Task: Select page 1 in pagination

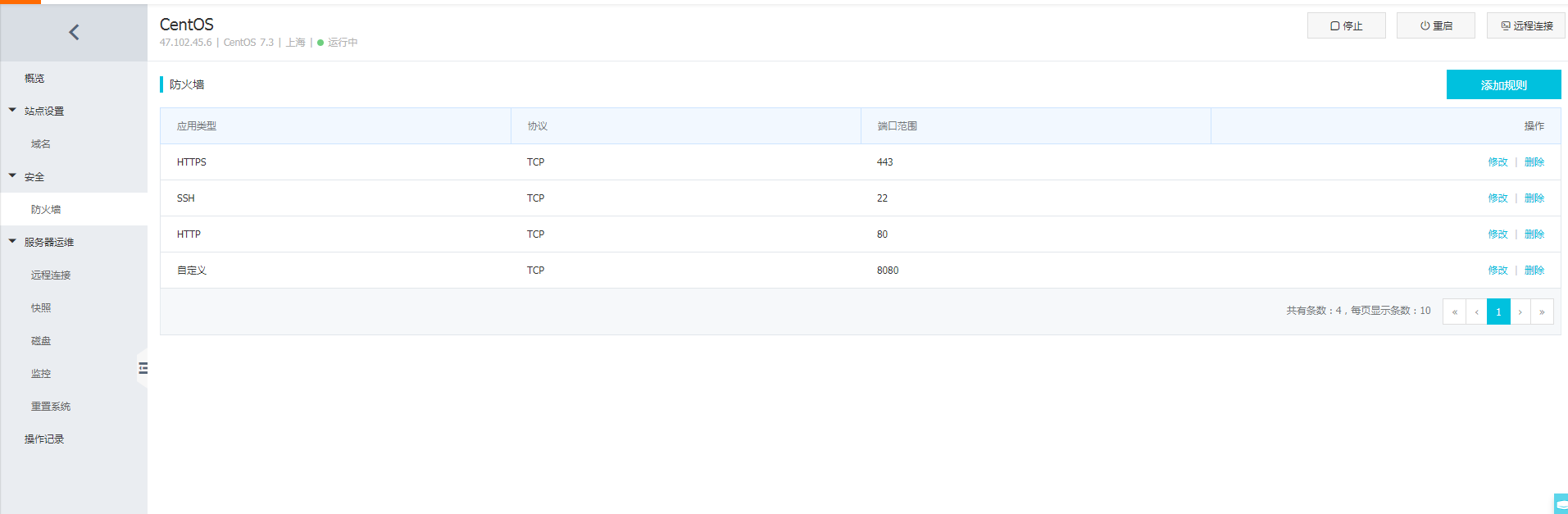Action: pos(1498,312)
